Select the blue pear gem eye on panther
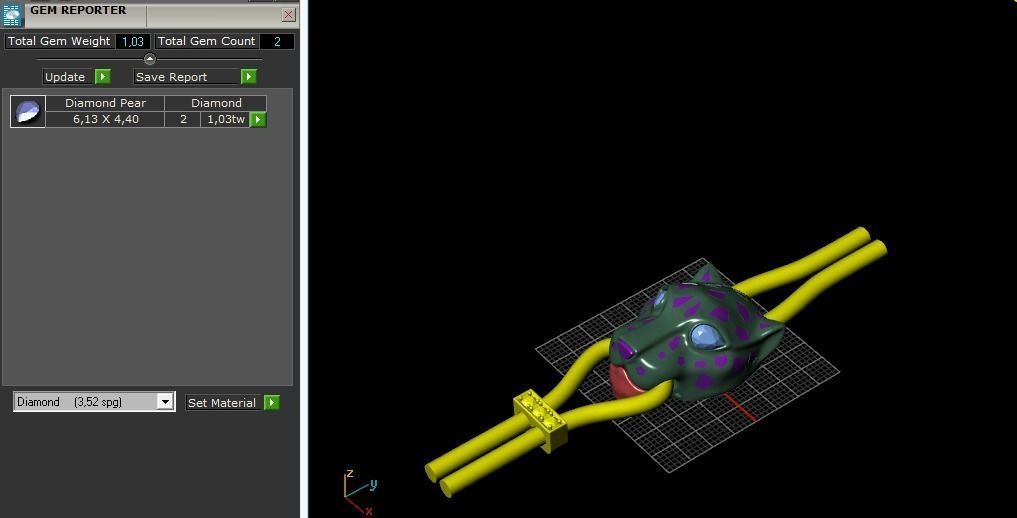 click(x=706, y=336)
